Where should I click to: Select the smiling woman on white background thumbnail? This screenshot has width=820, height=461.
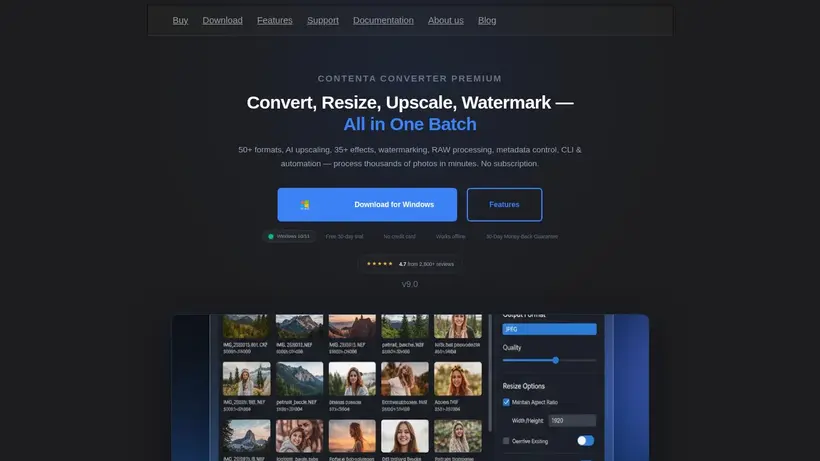(x=405, y=436)
